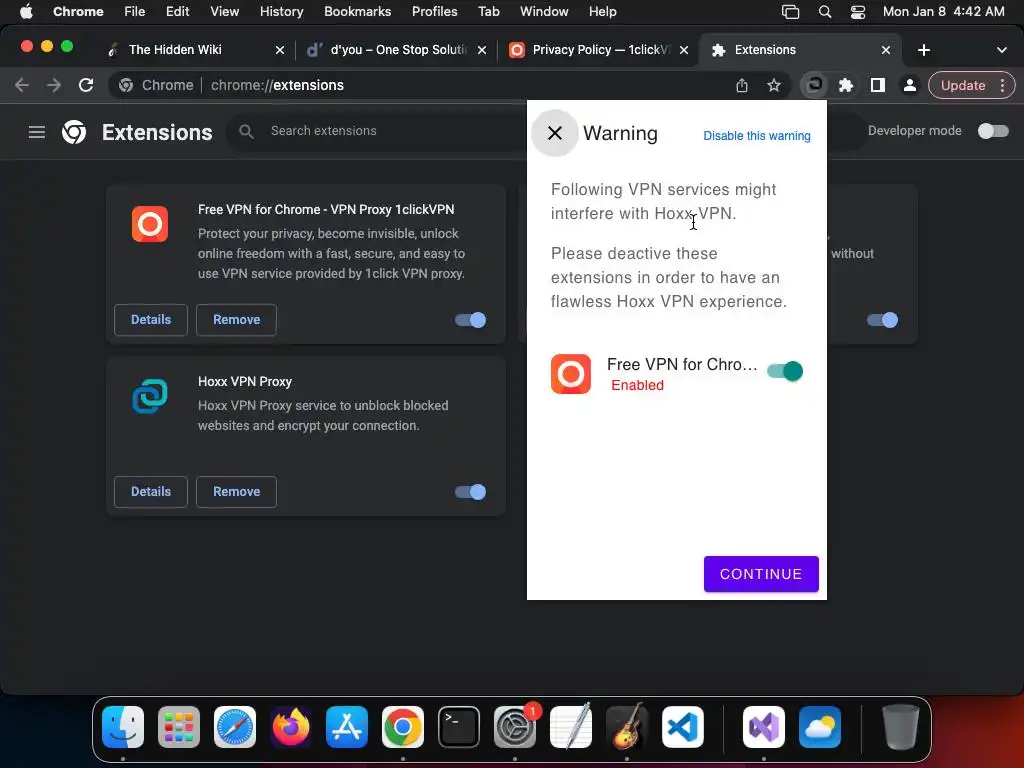The image size is (1024, 768).
Task: Open the Extensions hamburger main menu
Action: pos(37,132)
